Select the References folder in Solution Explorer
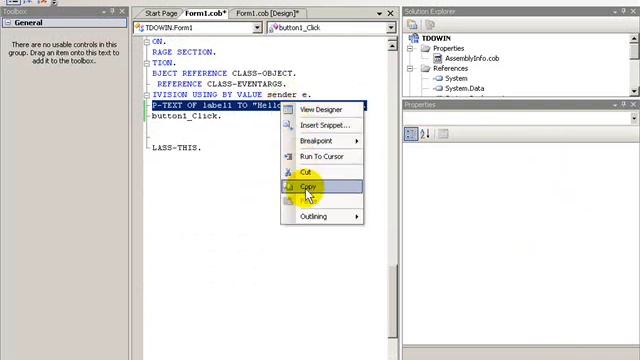The image size is (640, 360). click(450, 69)
